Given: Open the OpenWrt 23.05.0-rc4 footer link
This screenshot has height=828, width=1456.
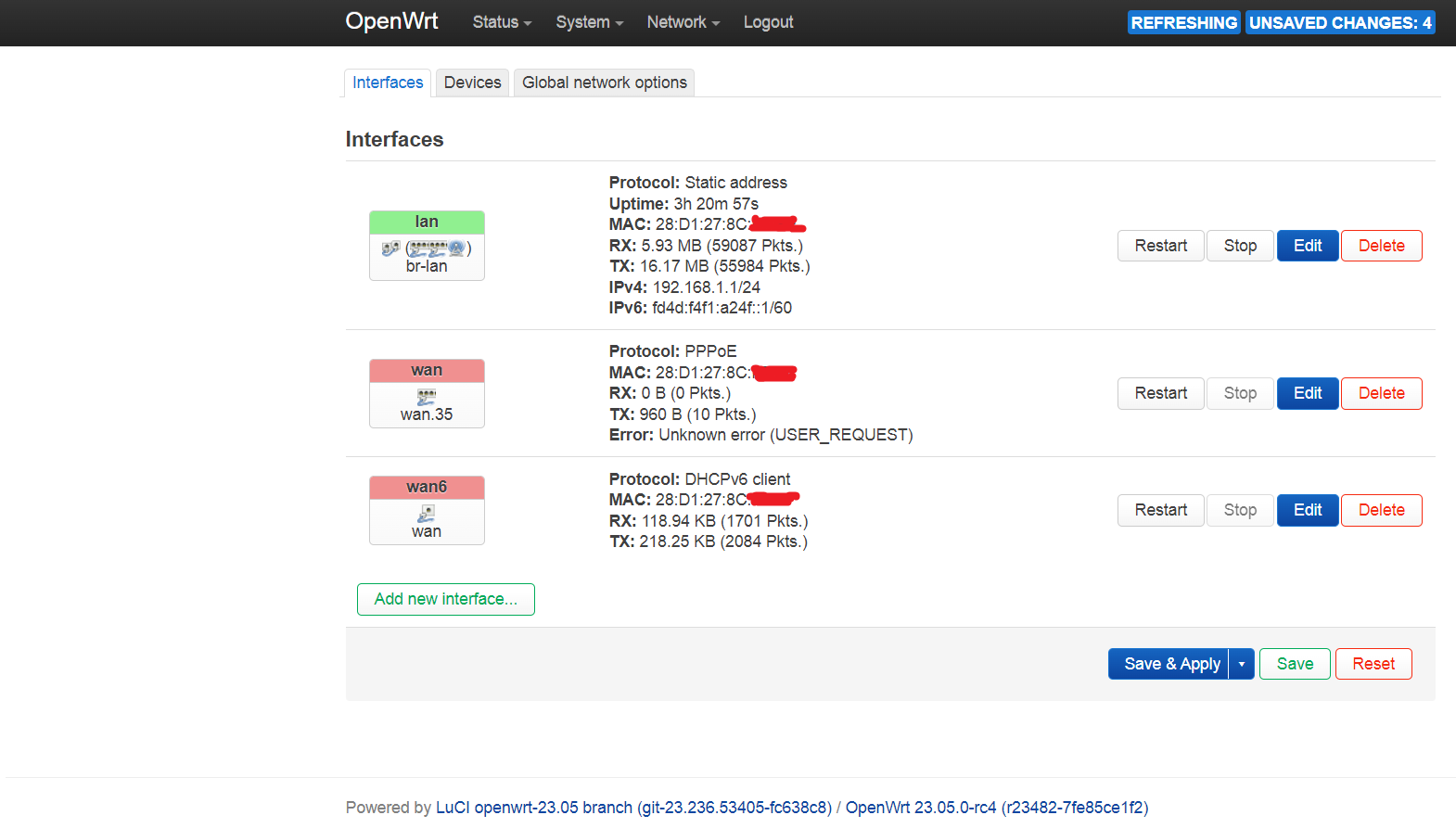Looking at the screenshot, I should [x=997, y=808].
